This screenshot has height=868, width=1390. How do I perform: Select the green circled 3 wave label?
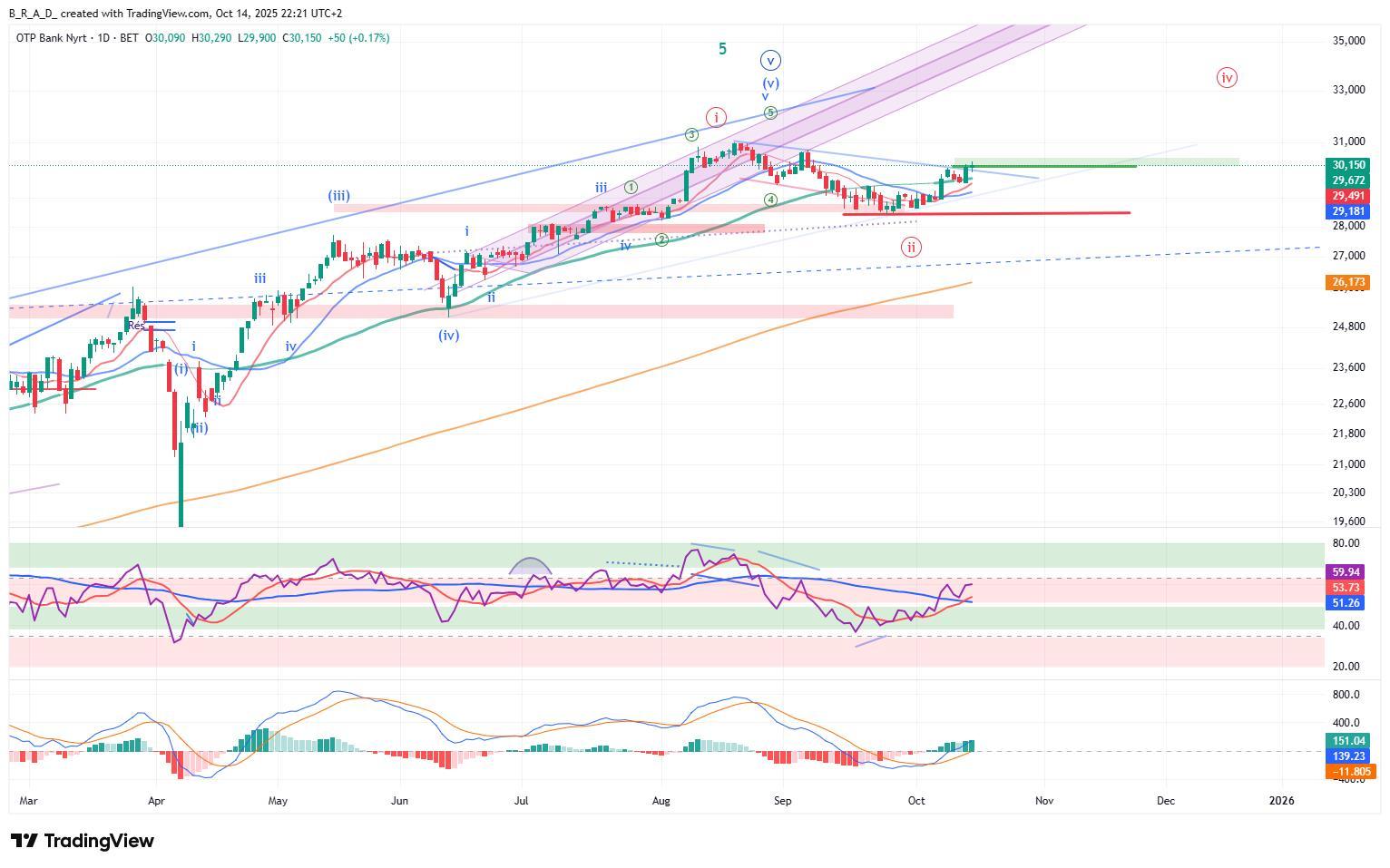691,135
